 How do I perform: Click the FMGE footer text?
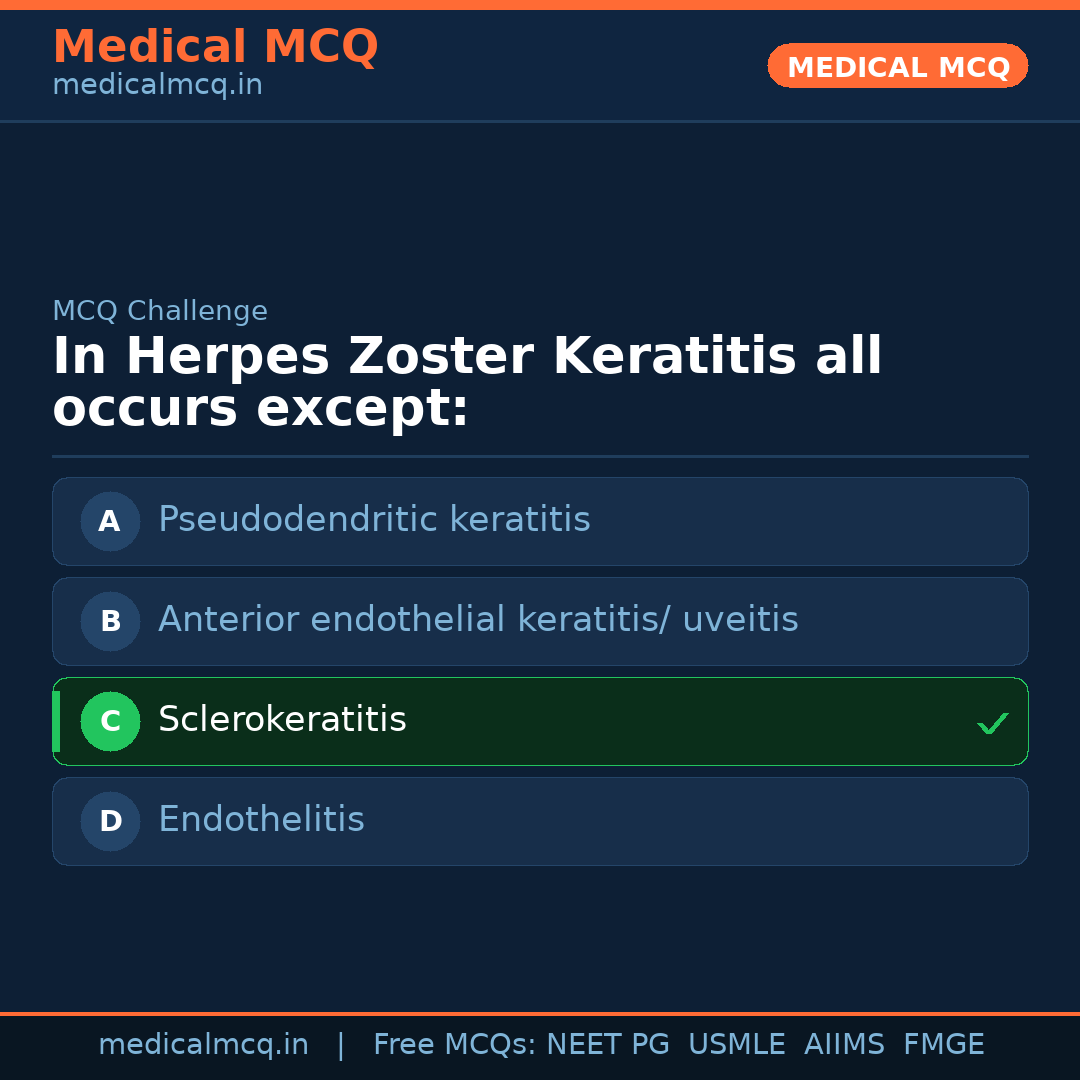[x=943, y=1045]
